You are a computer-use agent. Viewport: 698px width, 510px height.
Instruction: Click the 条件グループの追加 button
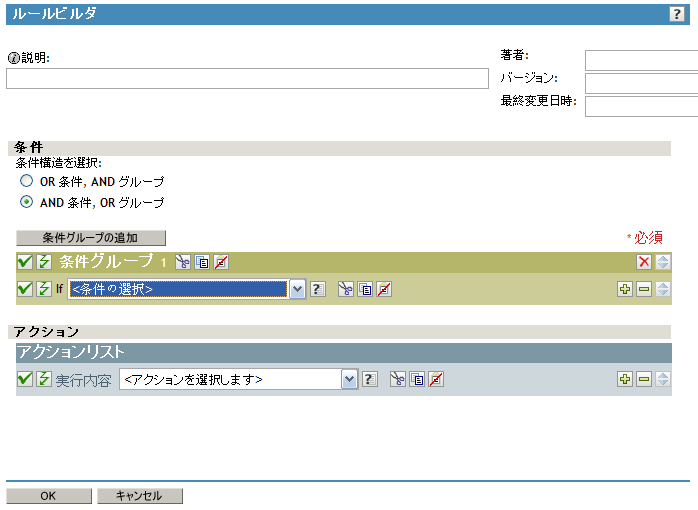point(91,238)
